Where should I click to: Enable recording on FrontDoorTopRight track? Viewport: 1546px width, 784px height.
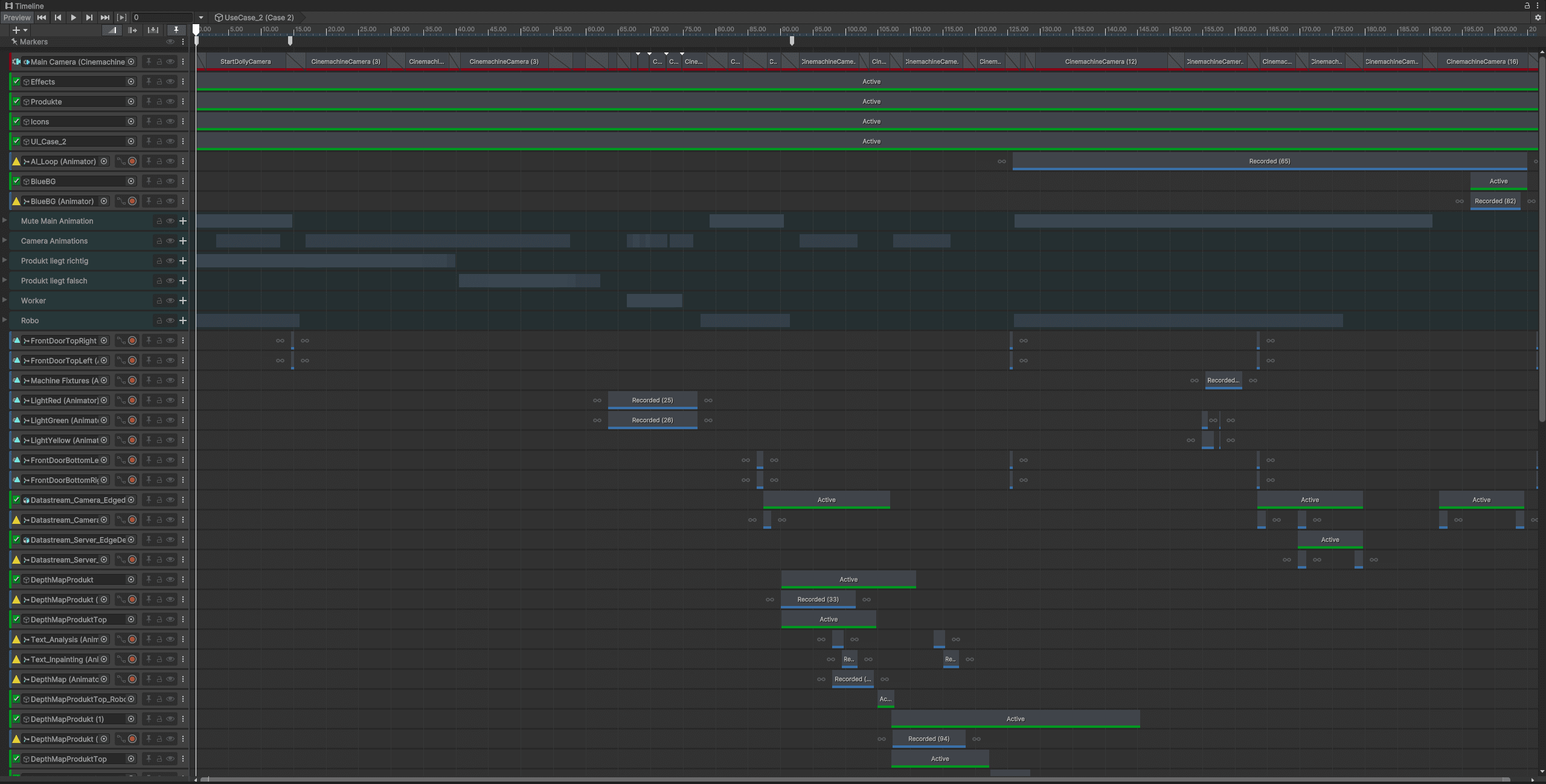click(x=132, y=340)
